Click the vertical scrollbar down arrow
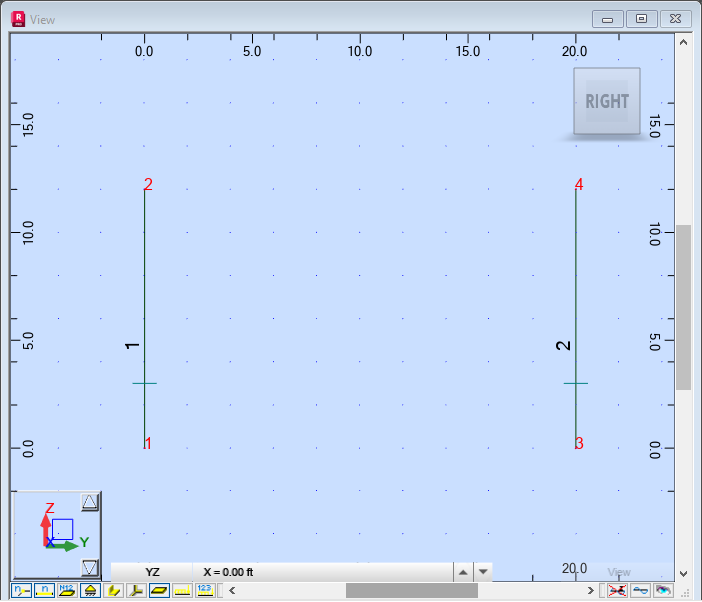The height and width of the screenshot is (602, 702). pyautogui.click(x=683, y=574)
